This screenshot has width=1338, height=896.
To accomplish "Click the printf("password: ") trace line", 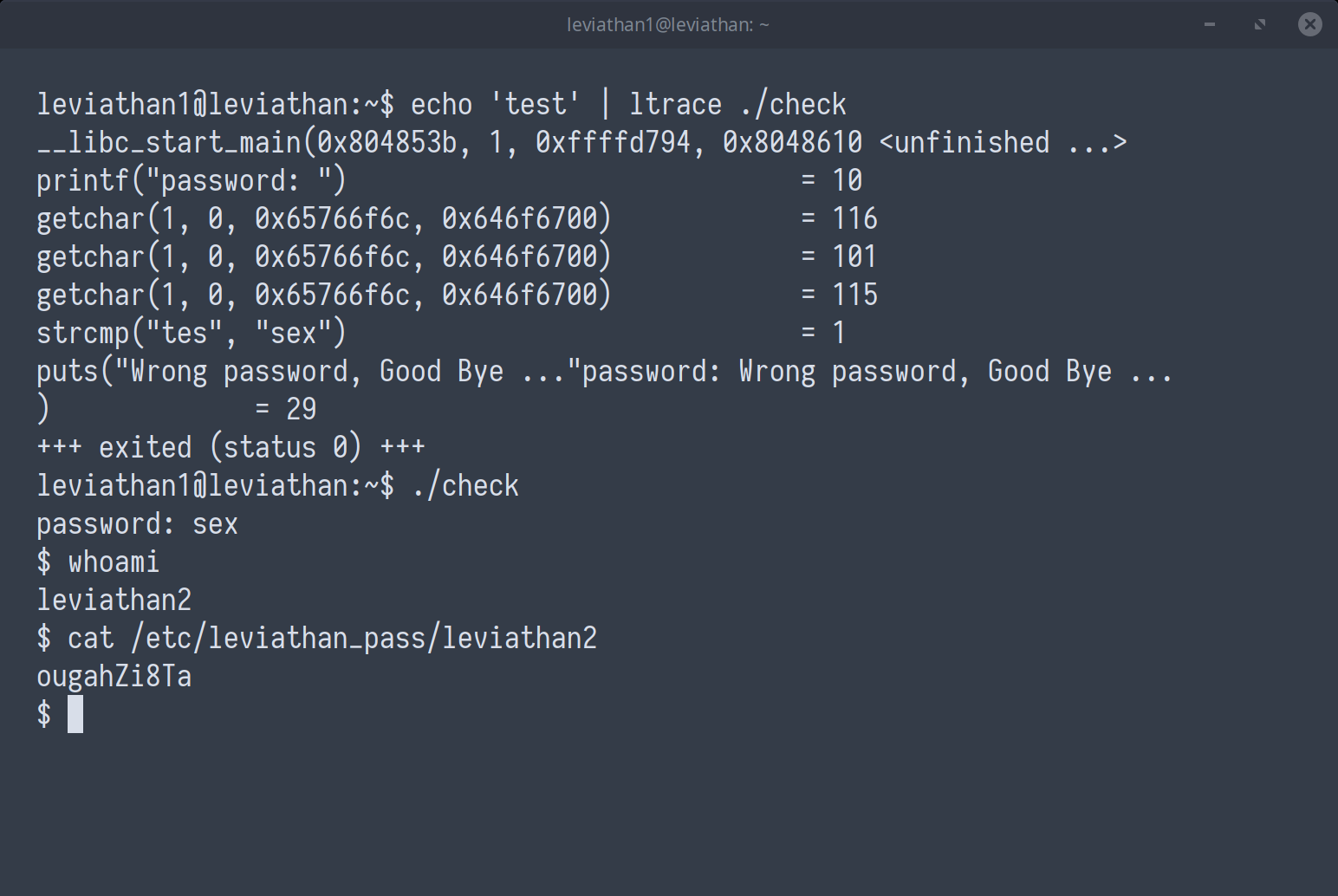I will [x=191, y=181].
